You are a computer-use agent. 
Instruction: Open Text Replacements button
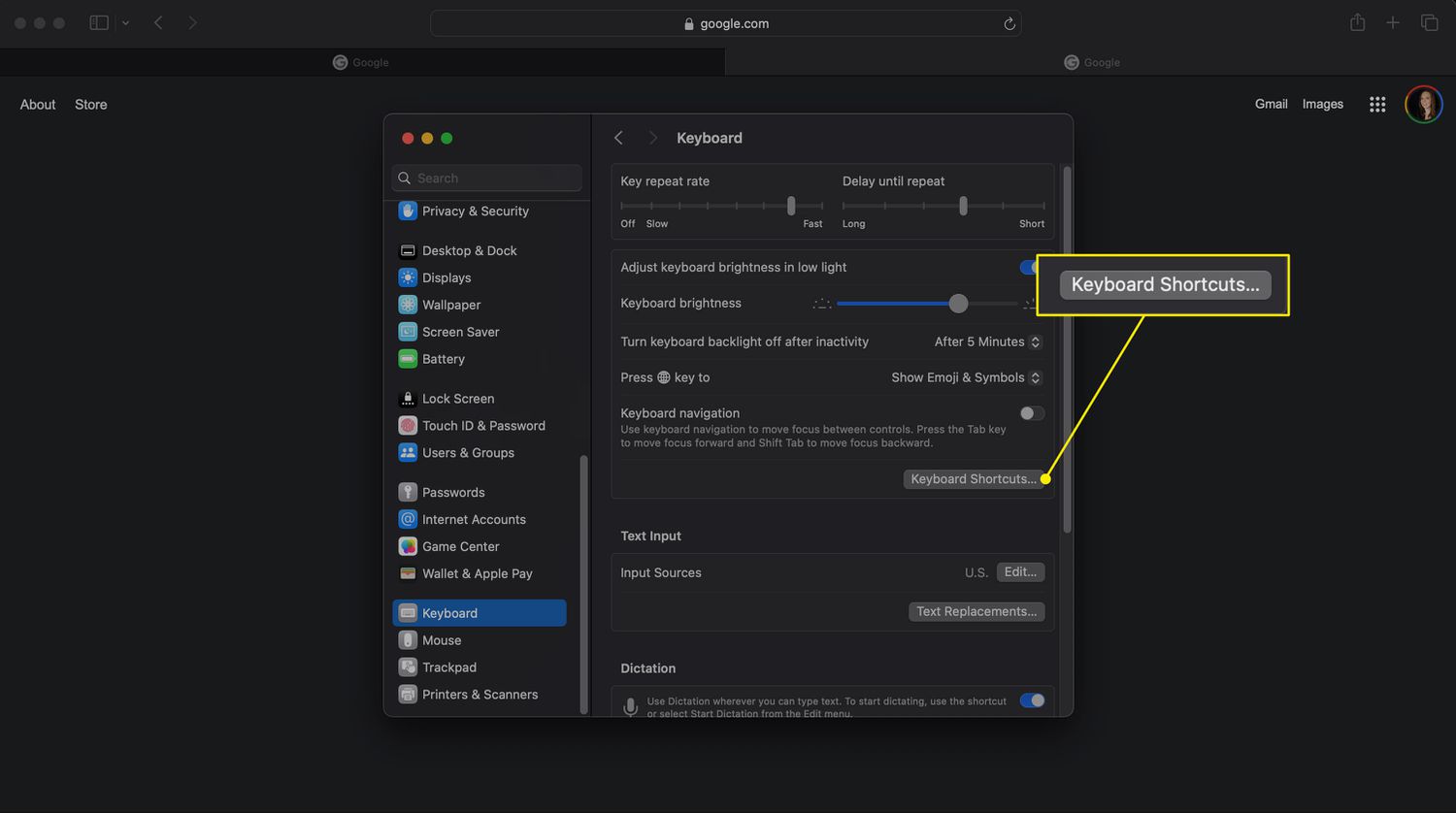pos(976,611)
